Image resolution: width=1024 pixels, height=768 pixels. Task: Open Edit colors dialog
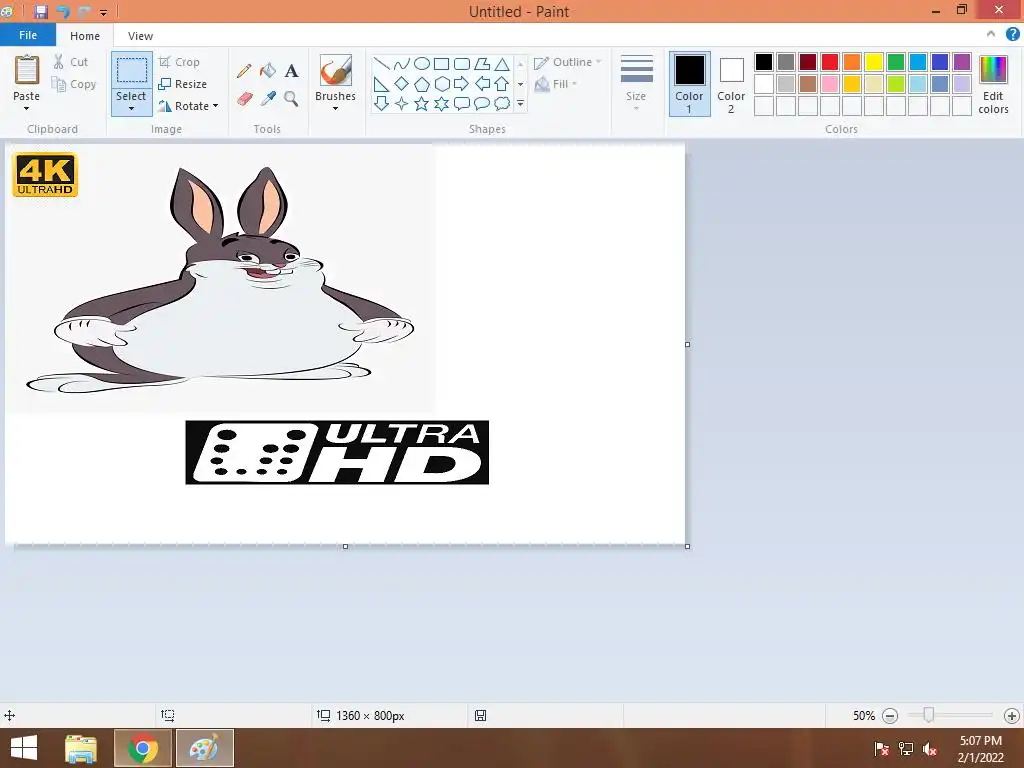pos(993,84)
